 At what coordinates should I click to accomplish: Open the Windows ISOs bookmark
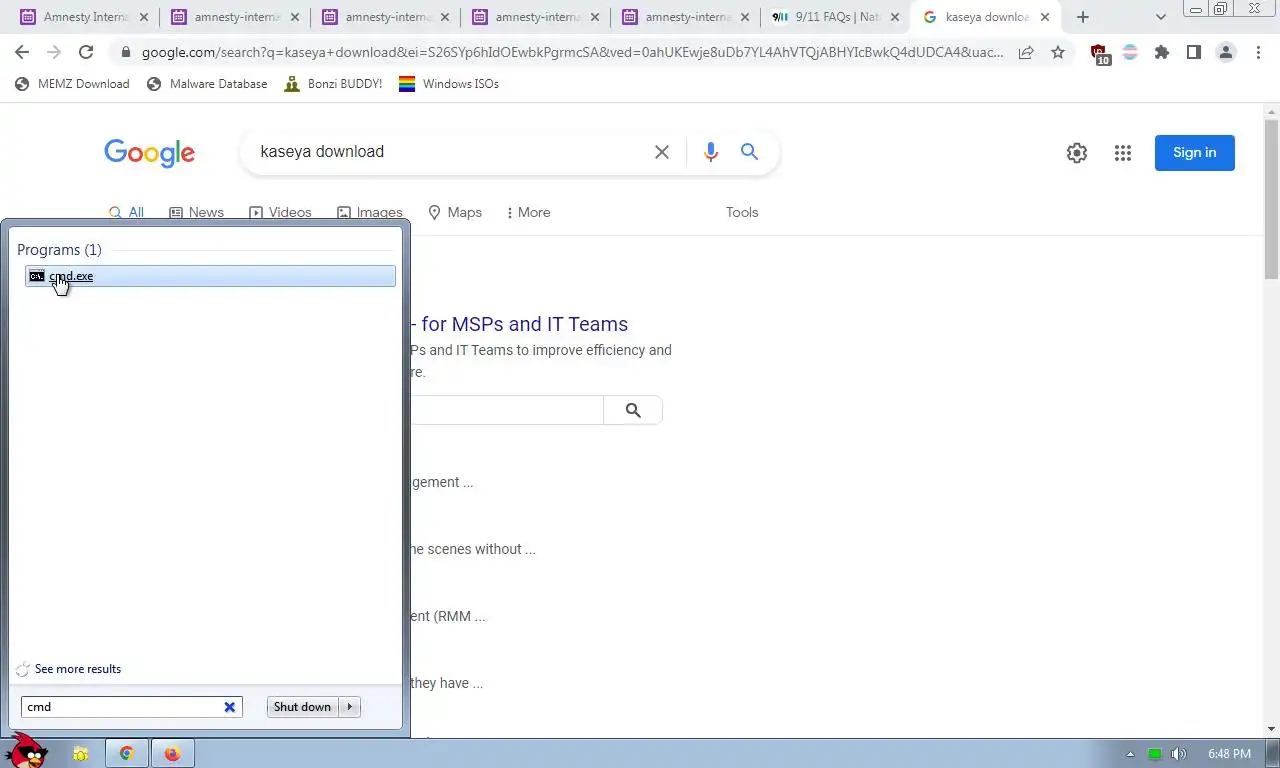[x=449, y=84]
